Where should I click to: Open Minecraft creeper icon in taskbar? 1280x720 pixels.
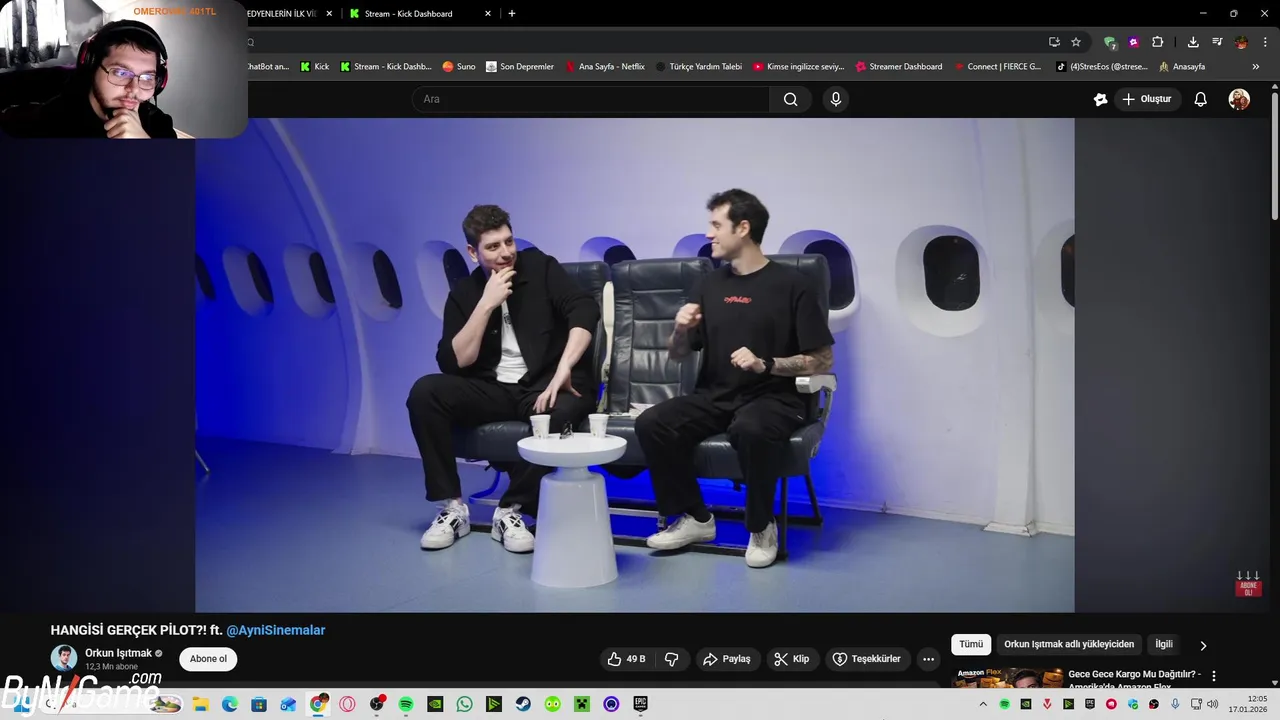click(x=582, y=704)
